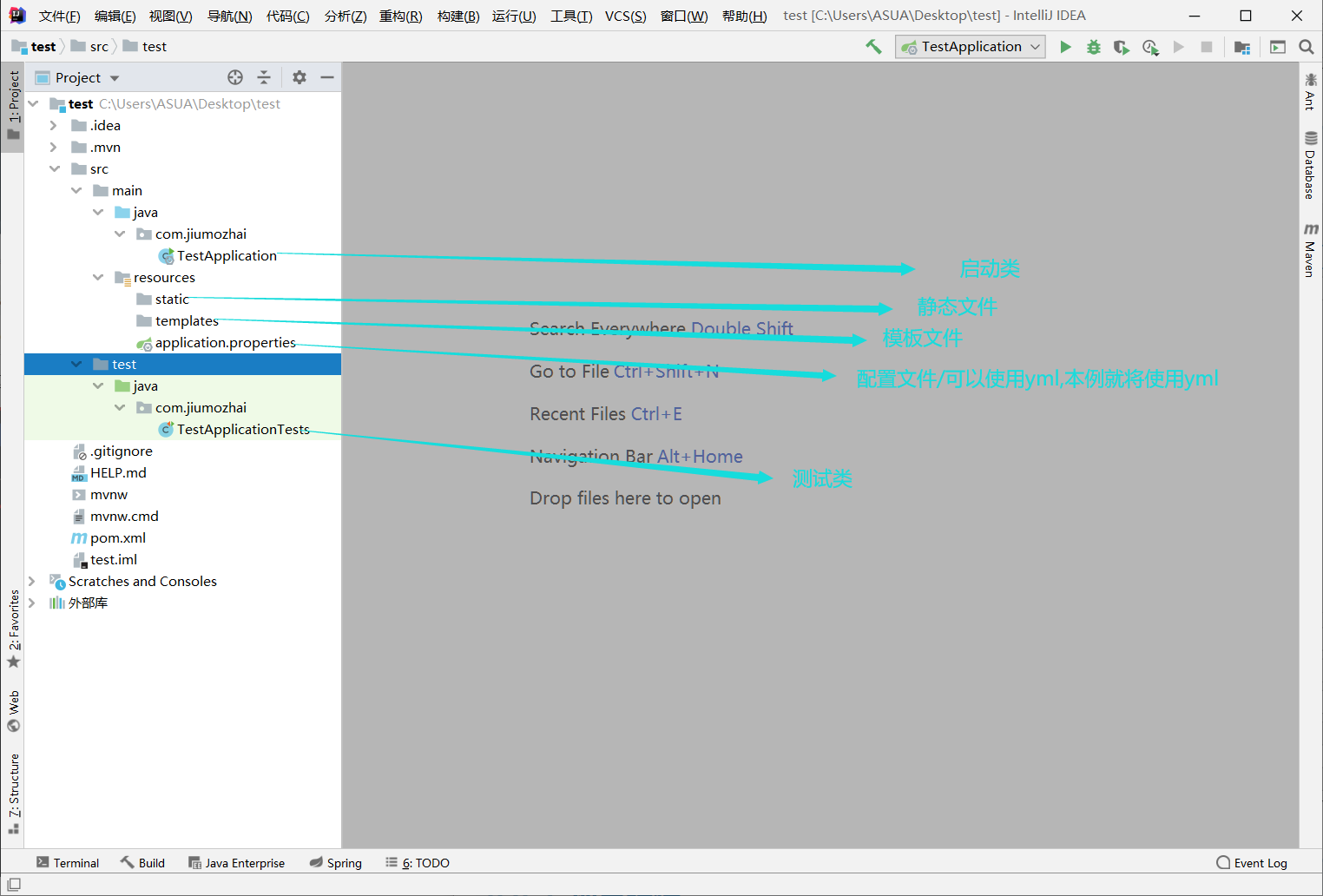Open the 编辑(E) menu

115,16
